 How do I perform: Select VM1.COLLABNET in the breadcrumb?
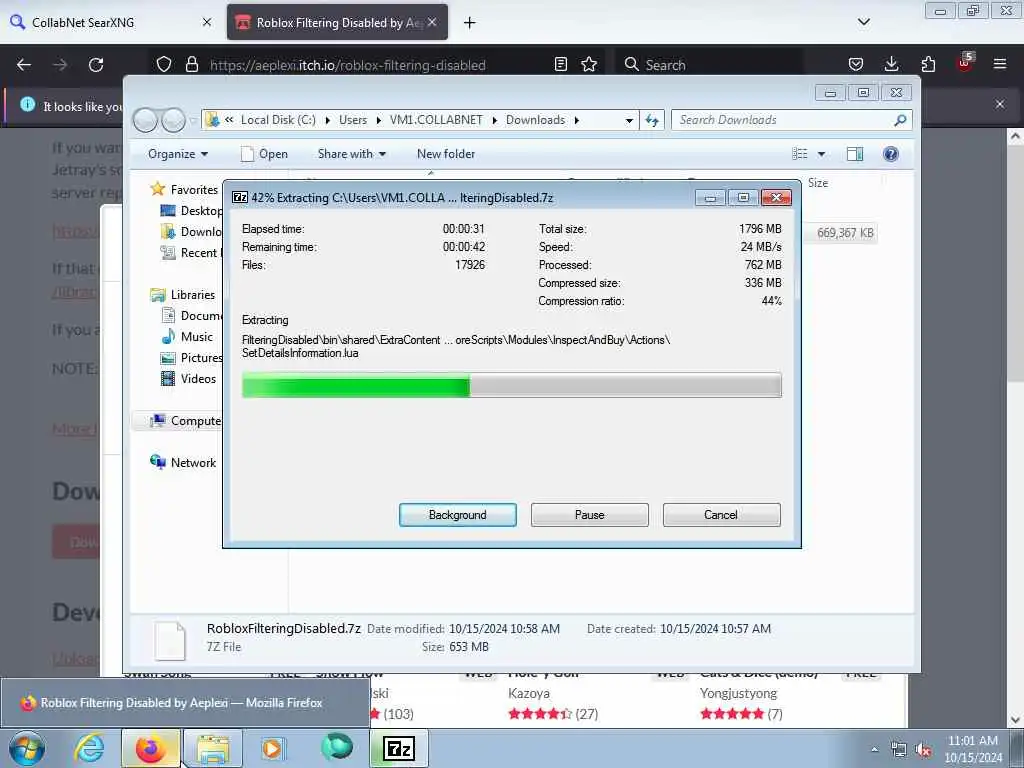pos(436,120)
